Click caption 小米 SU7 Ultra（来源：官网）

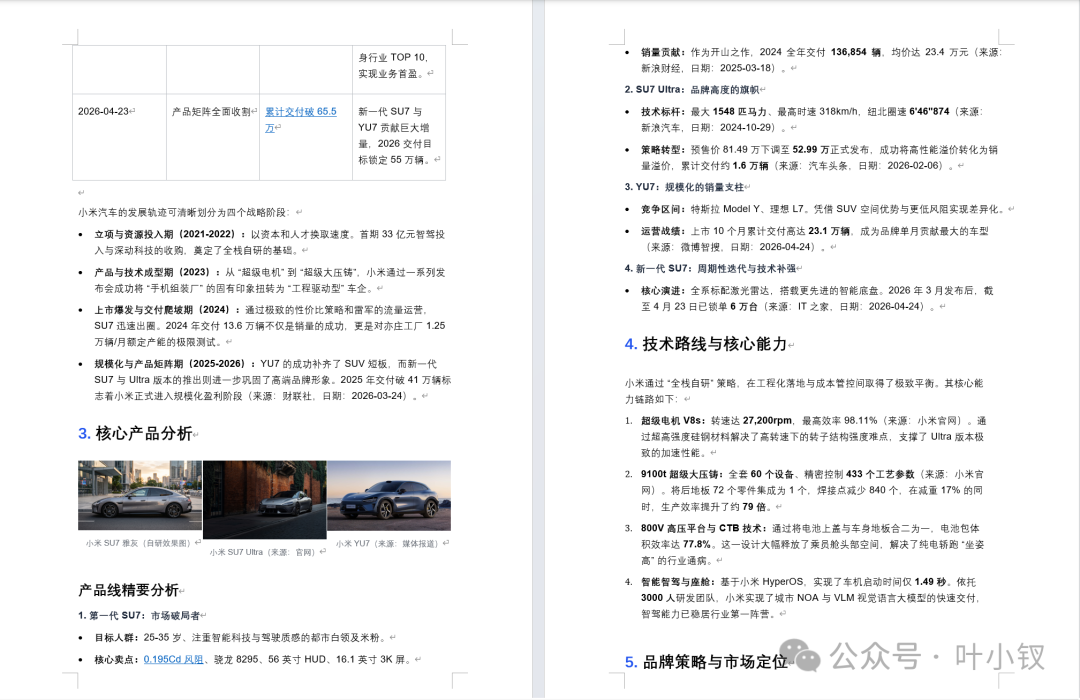pos(263,552)
